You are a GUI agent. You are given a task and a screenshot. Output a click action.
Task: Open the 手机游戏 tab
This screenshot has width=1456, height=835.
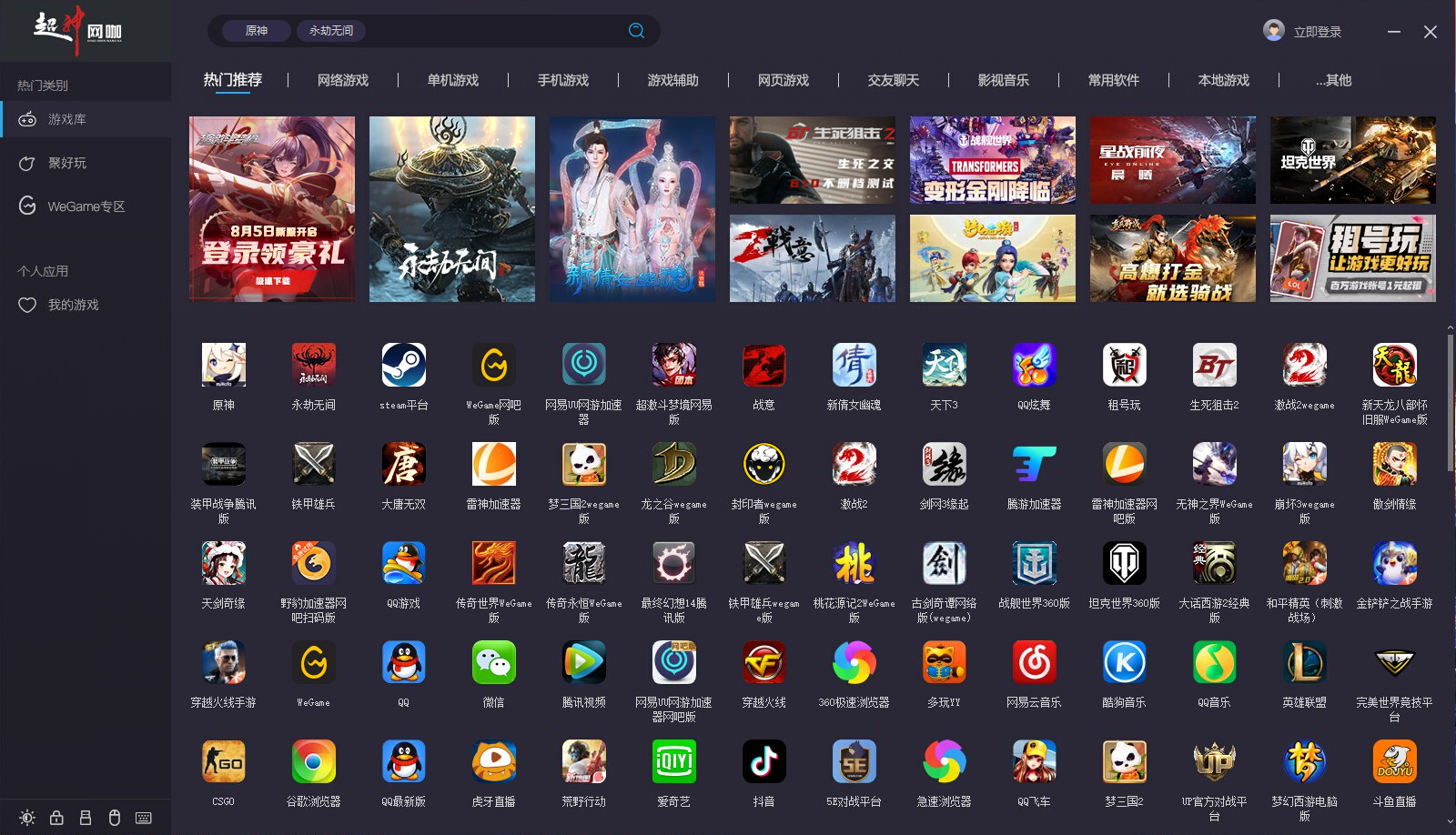pyautogui.click(x=563, y=80)
